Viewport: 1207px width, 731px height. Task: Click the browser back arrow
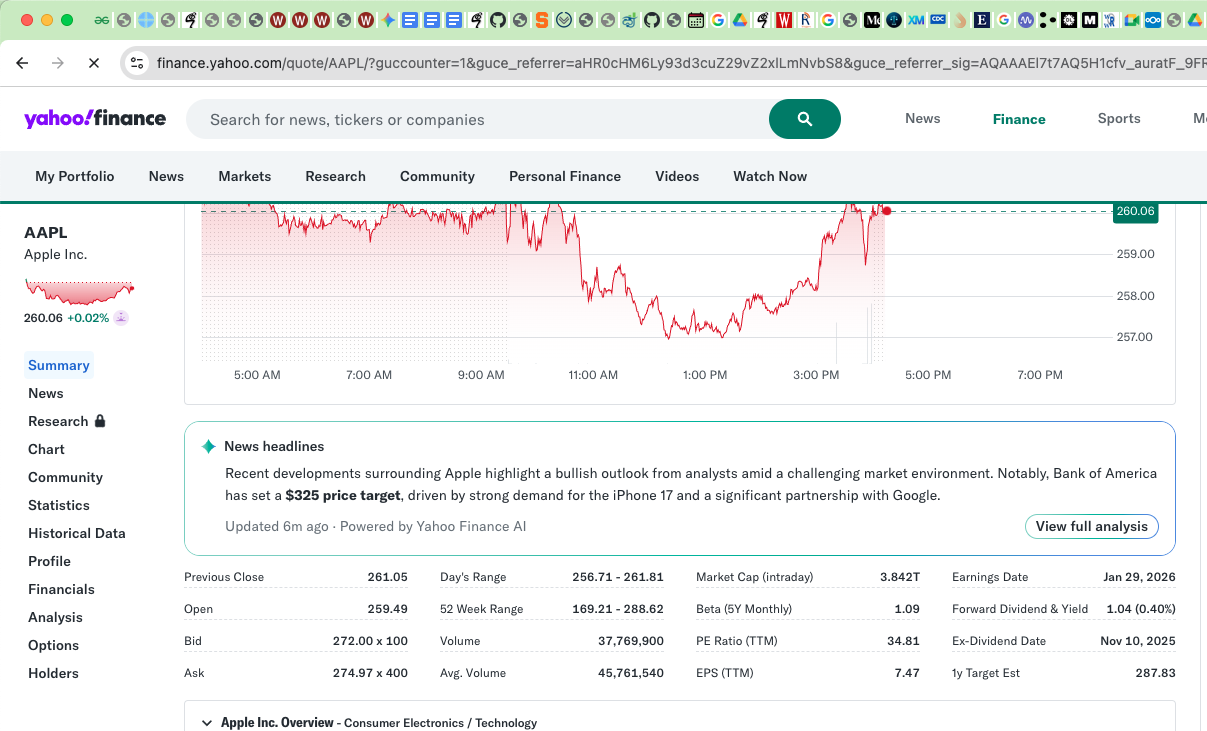click(x=22, y=63)
